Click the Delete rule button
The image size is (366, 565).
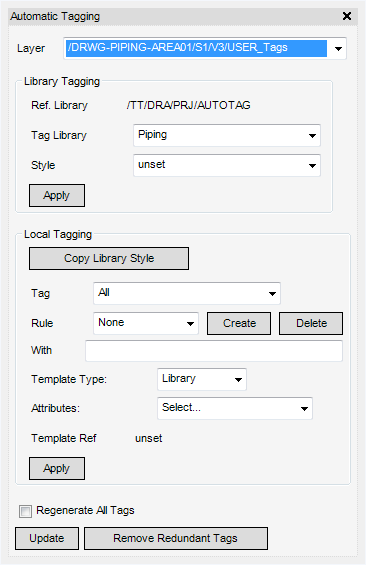(311, 324)
